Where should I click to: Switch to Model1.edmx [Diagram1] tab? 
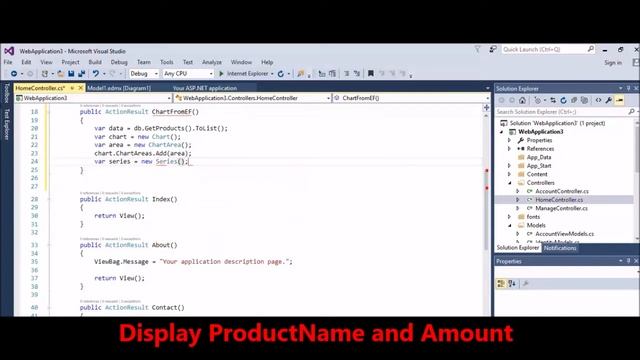coord(119,88)
